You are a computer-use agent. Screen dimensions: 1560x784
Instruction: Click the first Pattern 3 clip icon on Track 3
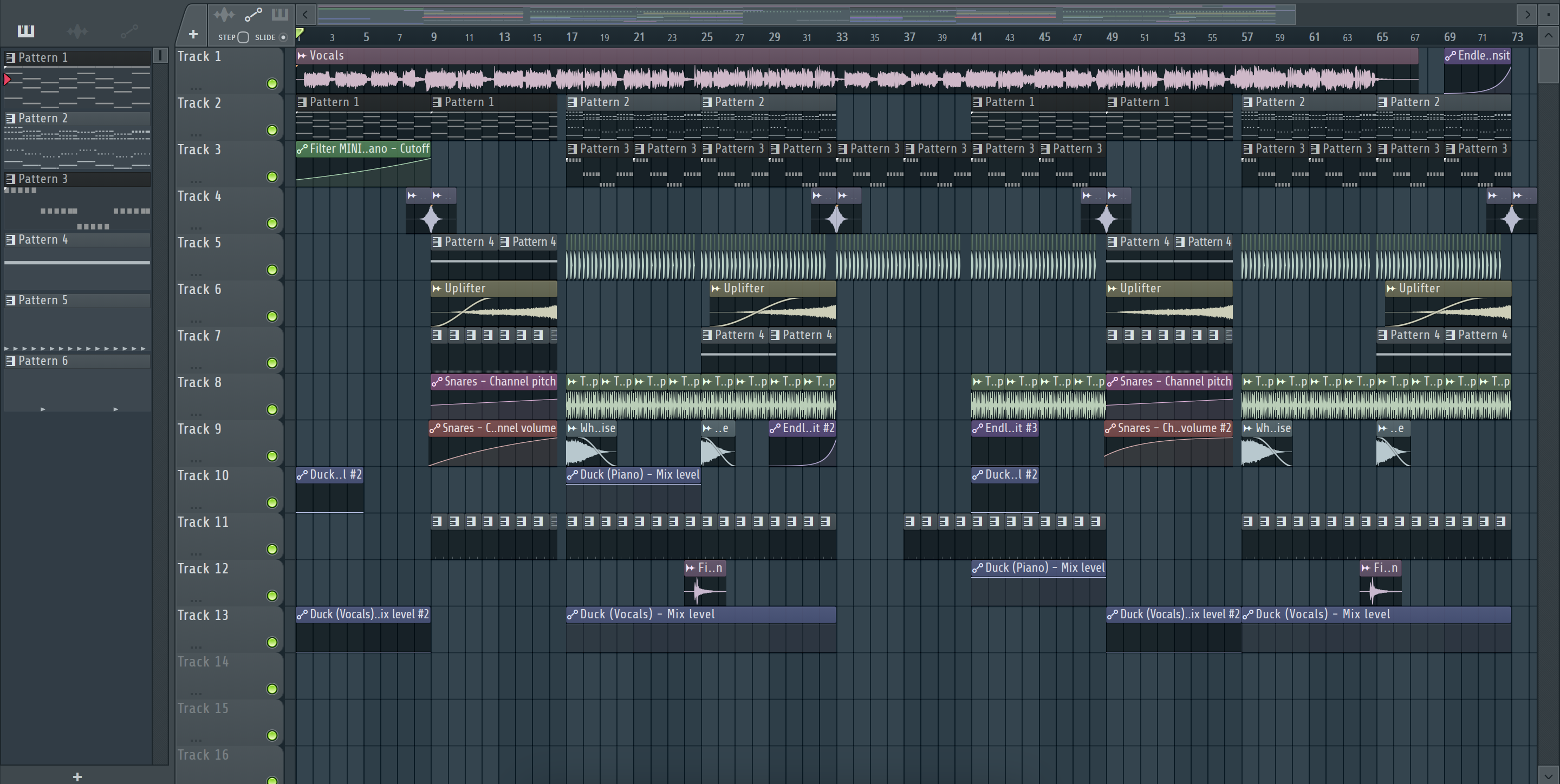(573, 149)
